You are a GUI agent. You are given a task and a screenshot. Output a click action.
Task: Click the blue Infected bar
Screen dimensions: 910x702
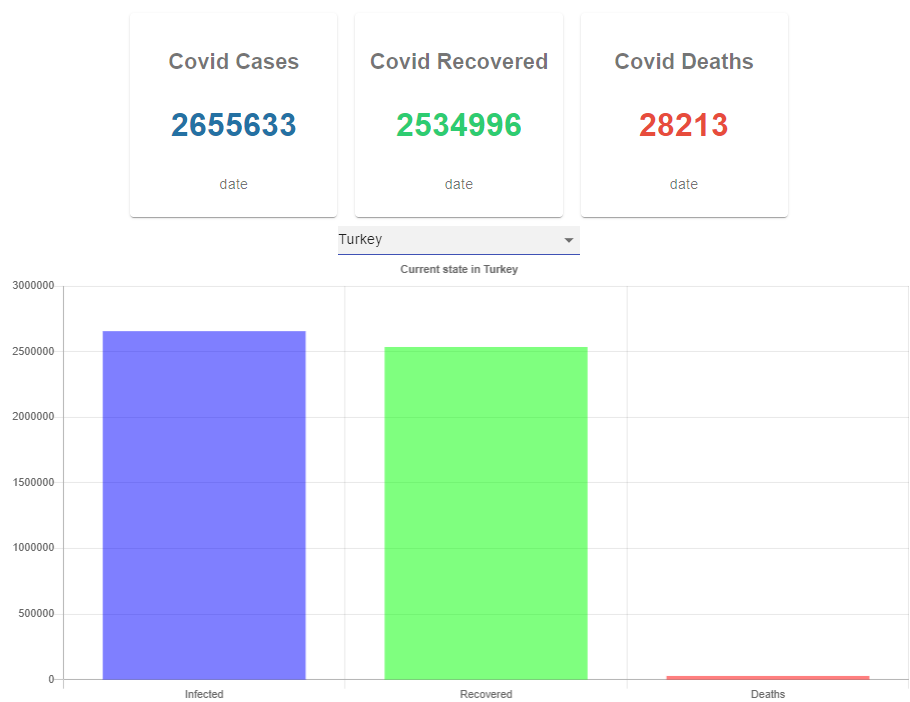coord(203,500)
